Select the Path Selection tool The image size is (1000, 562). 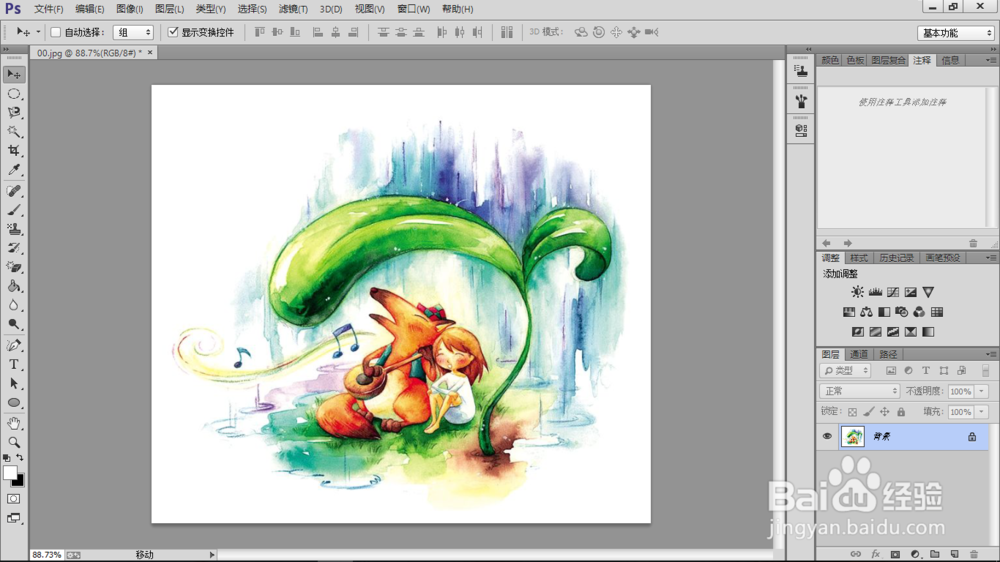click(x=13, y=383)
